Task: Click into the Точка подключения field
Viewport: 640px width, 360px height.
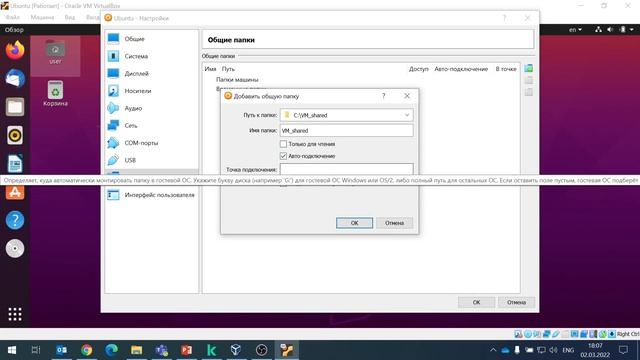Action: point(347,169)
